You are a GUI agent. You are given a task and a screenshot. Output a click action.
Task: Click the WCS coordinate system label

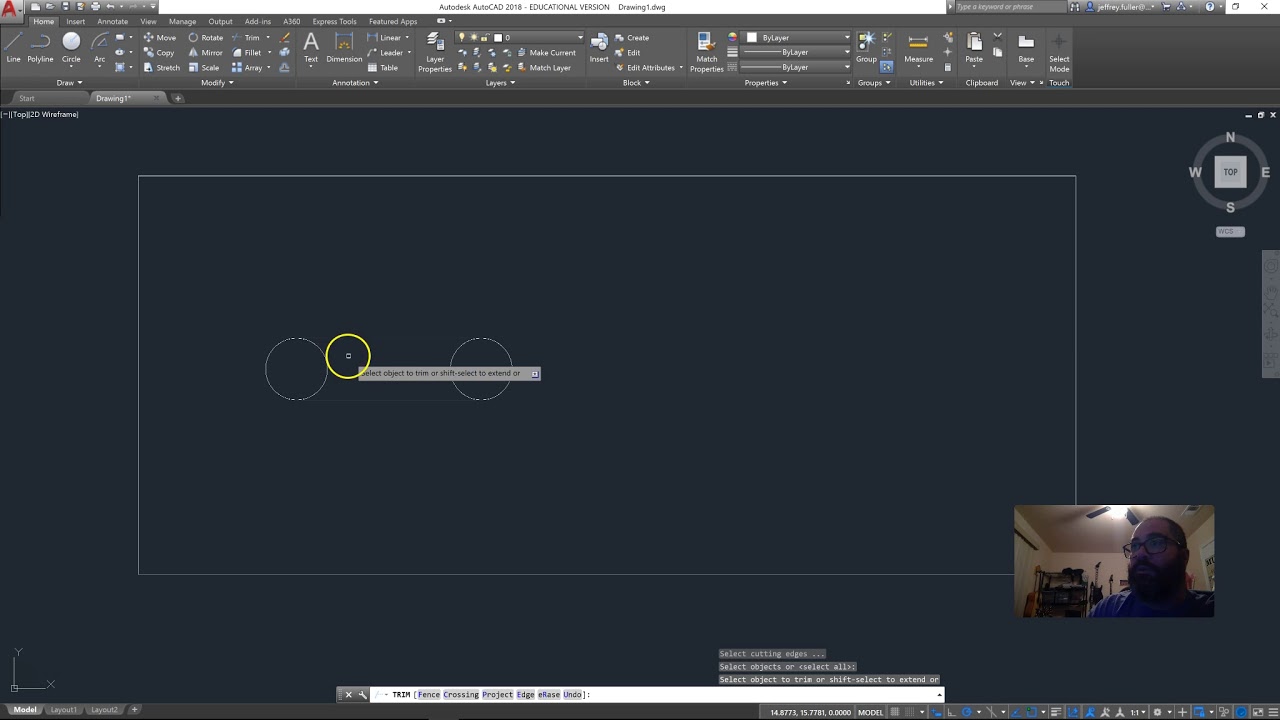pos(1230,231)
